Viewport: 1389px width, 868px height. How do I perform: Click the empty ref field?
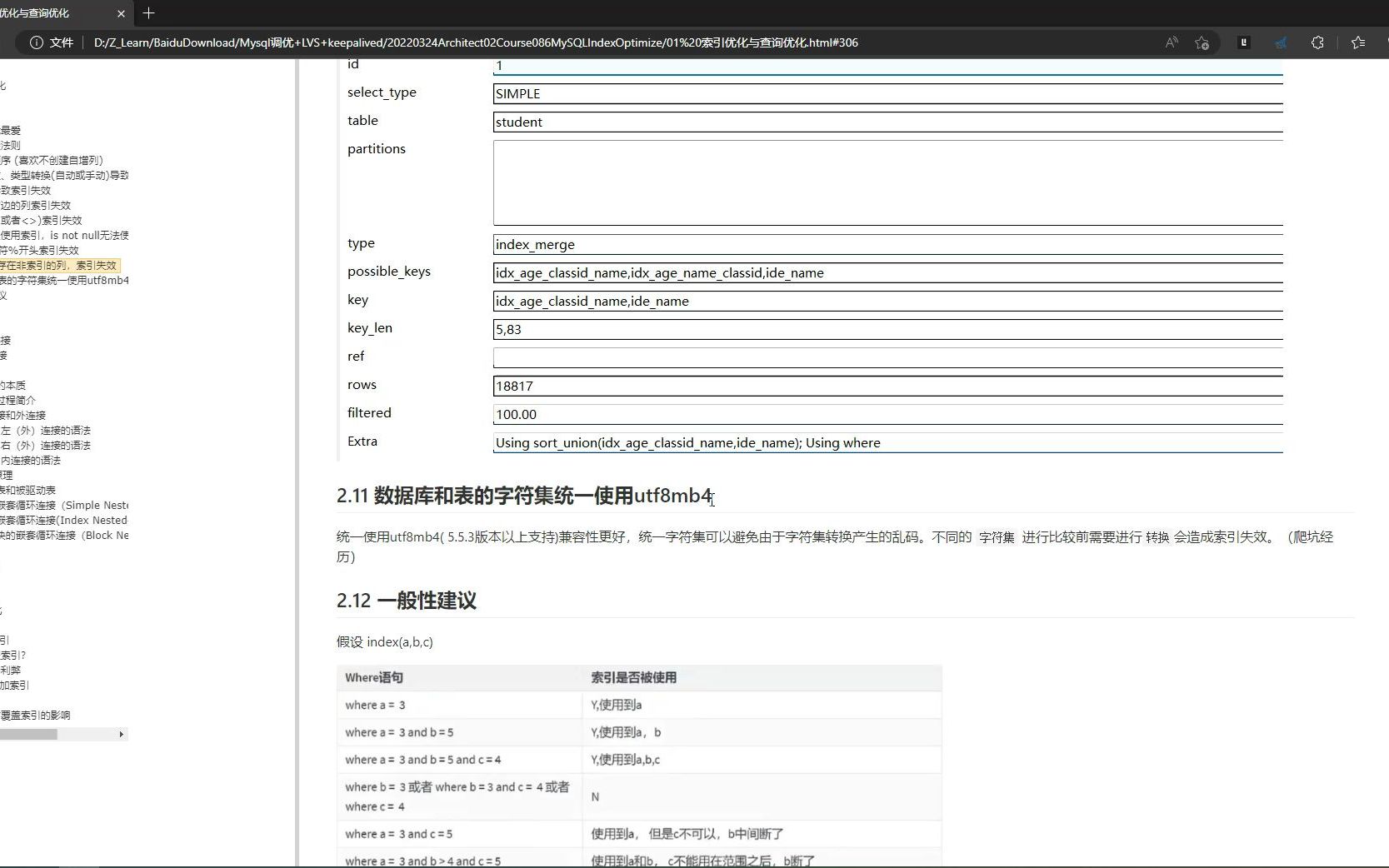(887, 358)
